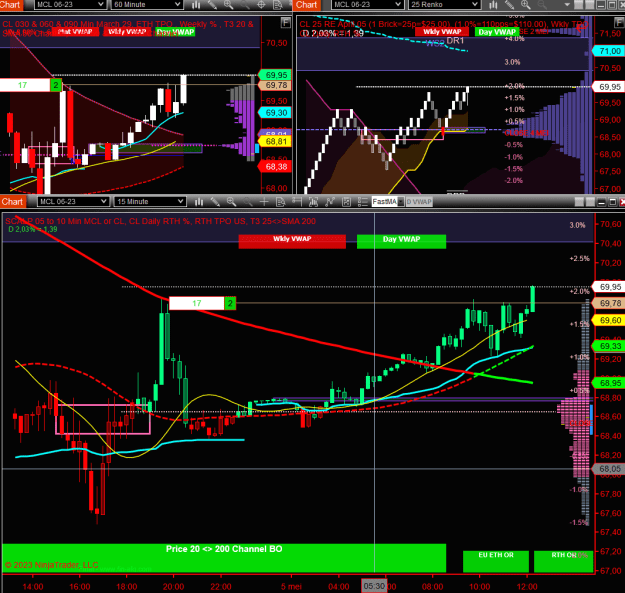The width and height of the screenshot is (625, 593).
Task: Show data box in 15 Minute chart toolbar
Action: (x=280, y=202)
